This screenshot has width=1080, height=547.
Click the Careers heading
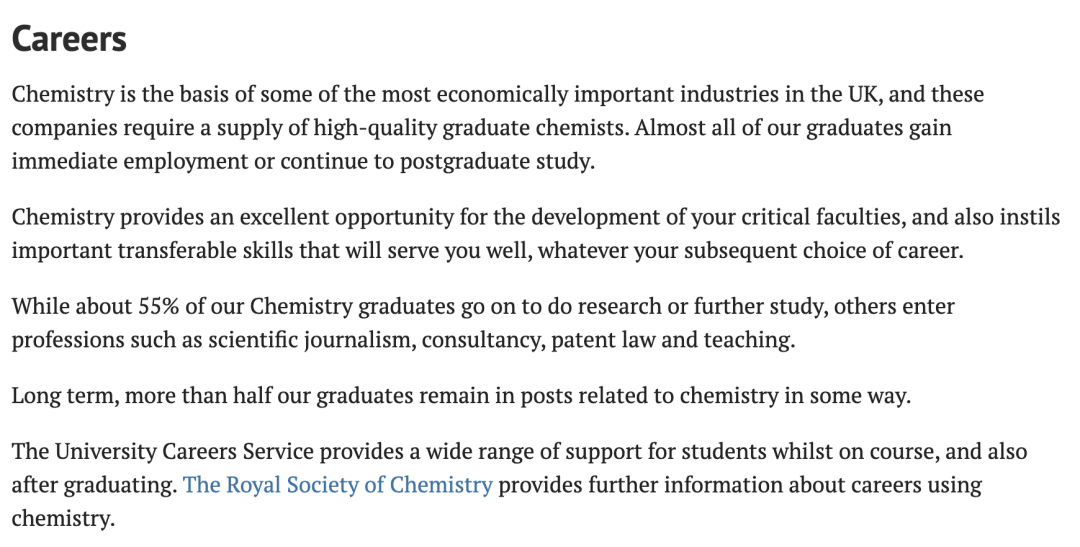pos(70,39)
